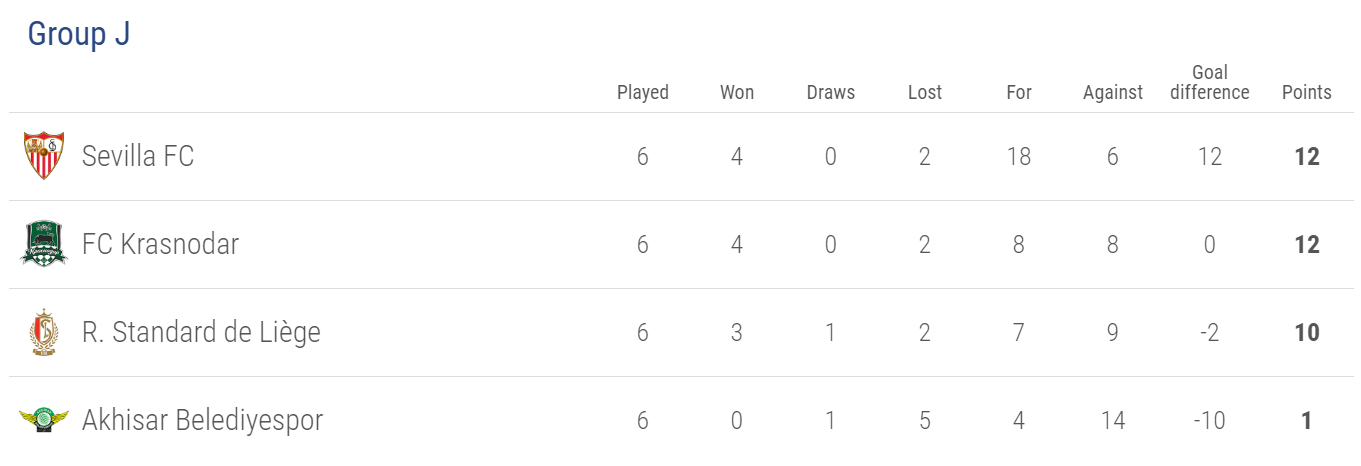Select Sevilla FC's points value 12

(1307, 157)
